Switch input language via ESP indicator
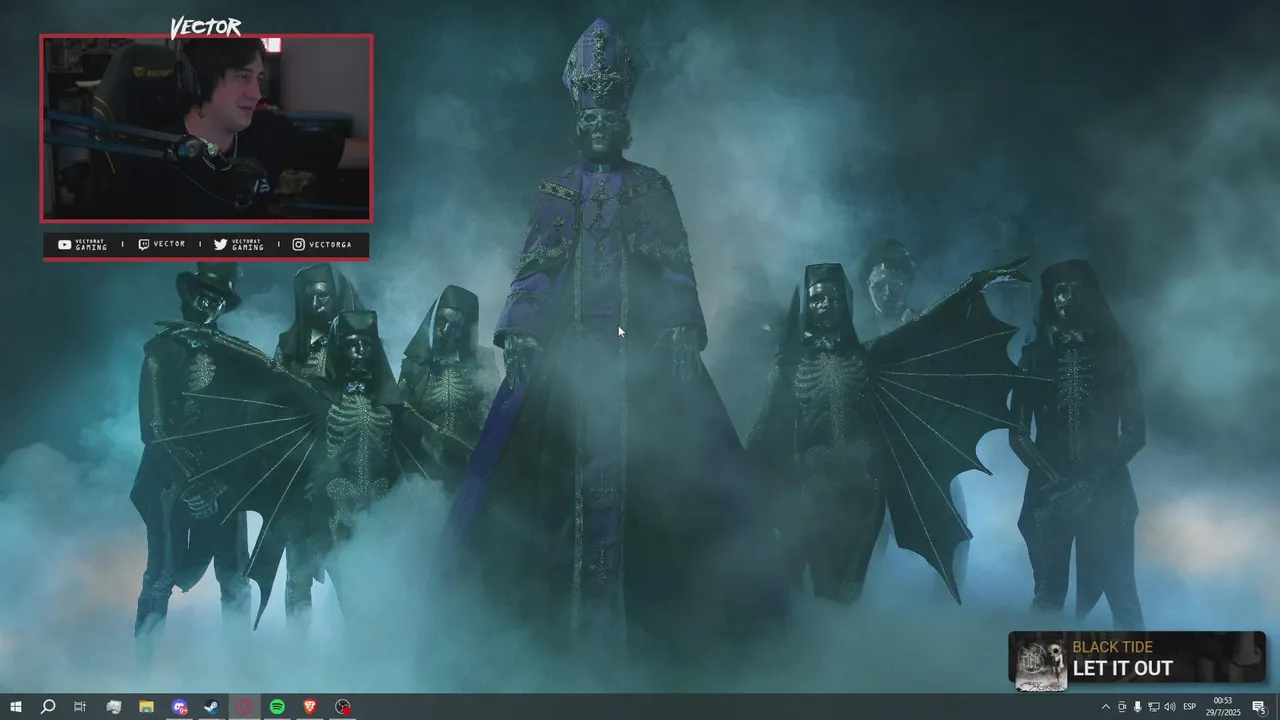1280x720 pixels. click(1190, 707)
